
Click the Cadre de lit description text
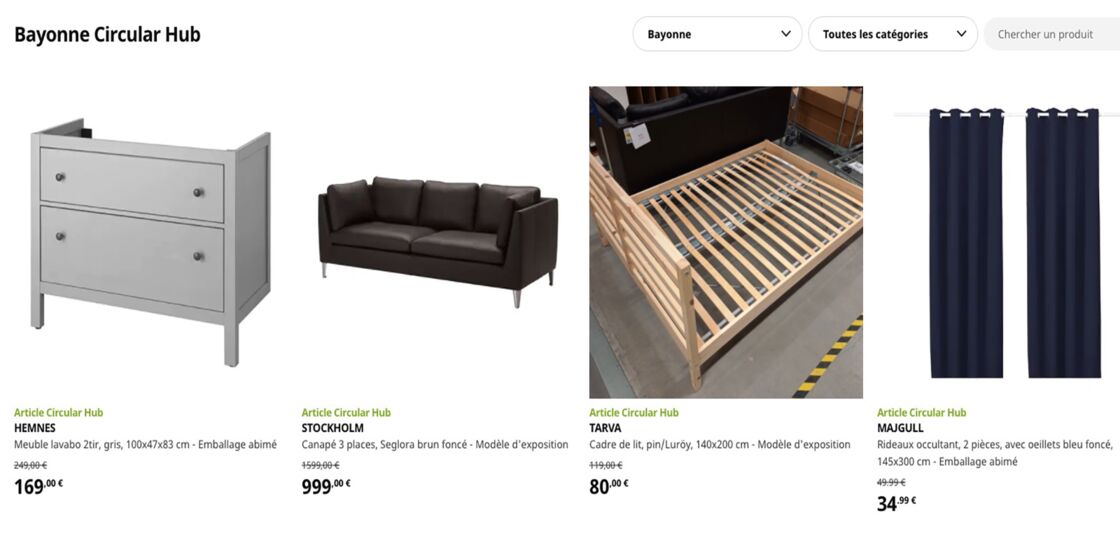click(x=720, y=444)
